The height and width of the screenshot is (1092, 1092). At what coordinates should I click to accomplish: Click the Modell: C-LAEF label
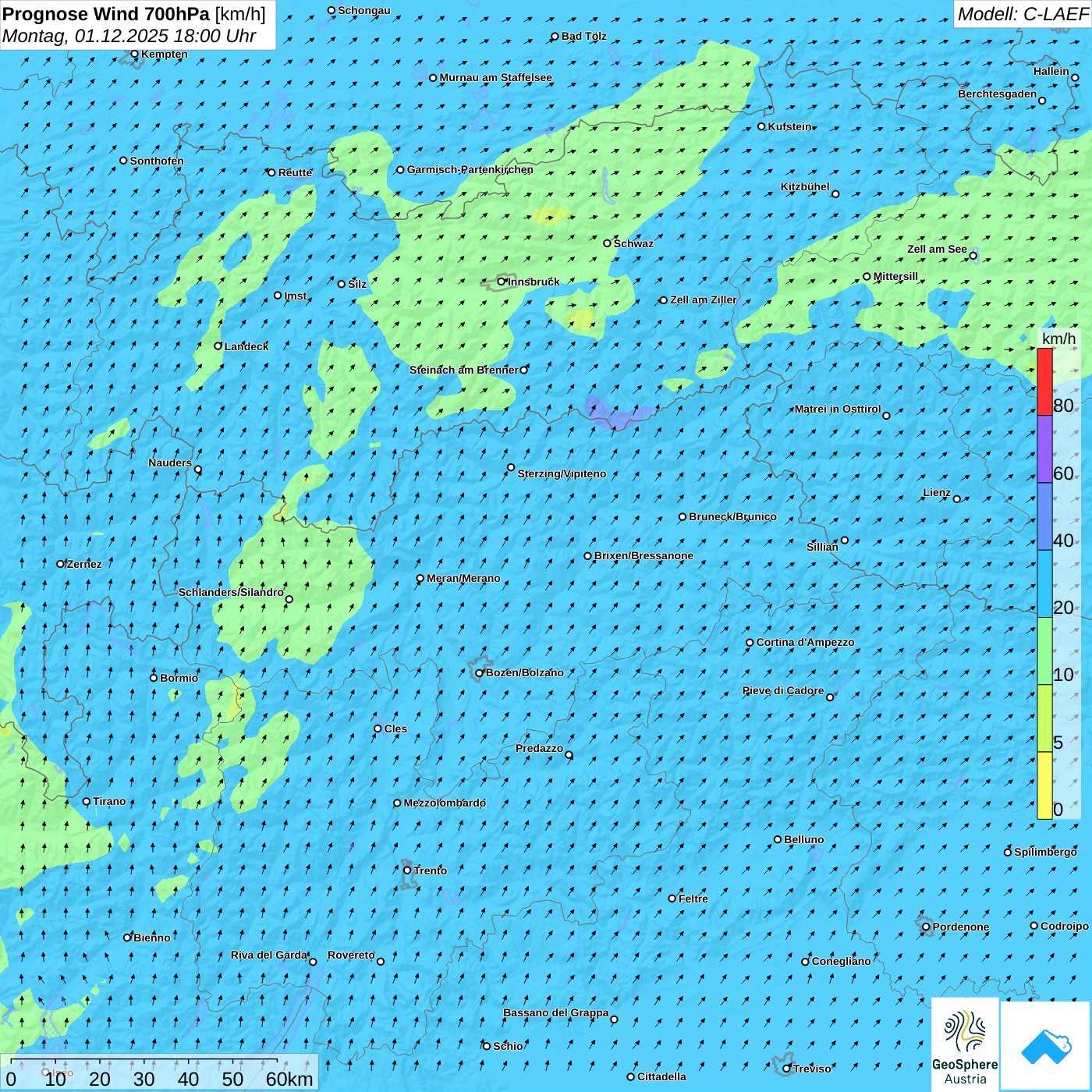click(x=1023, y=14)
